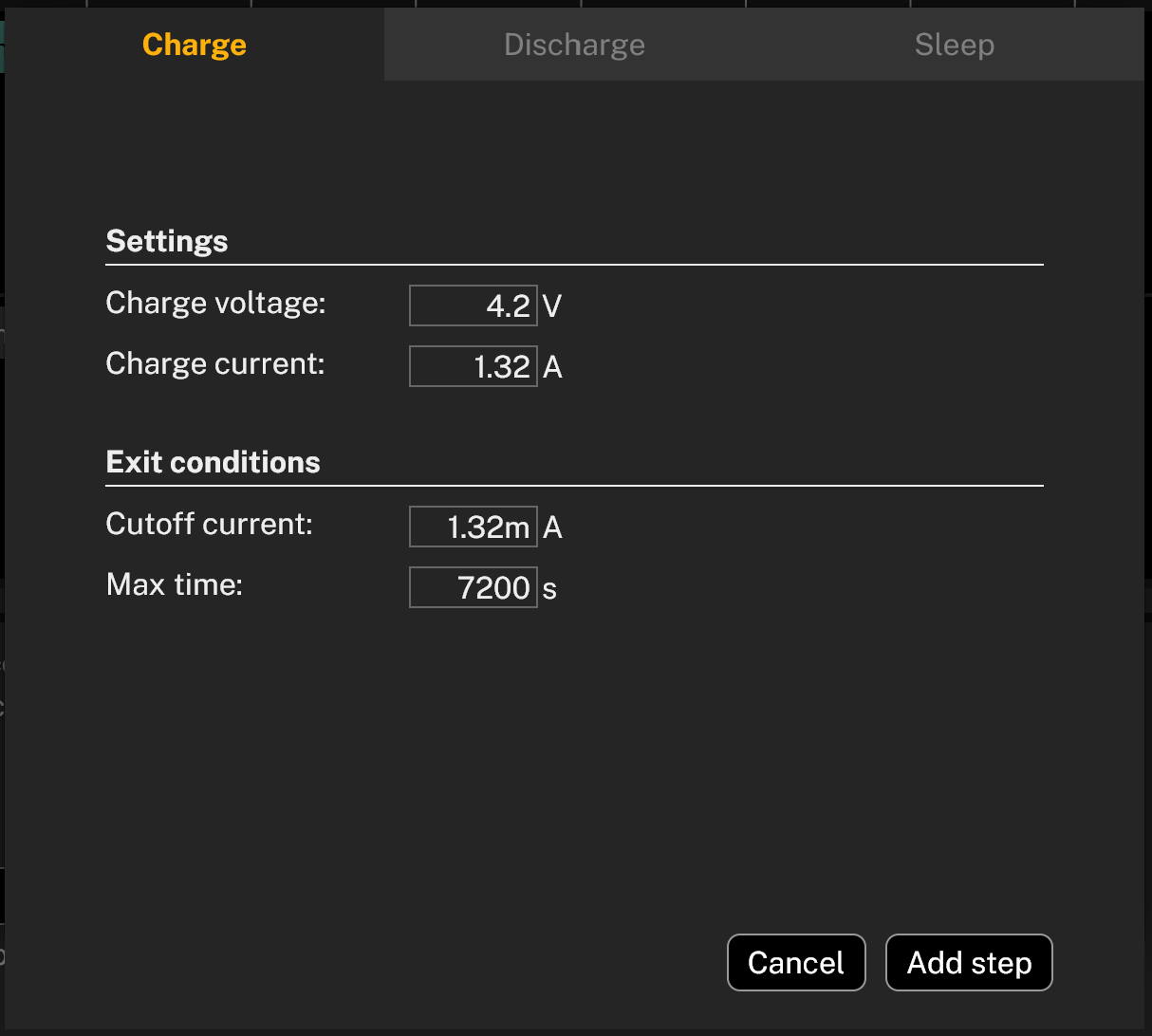Select the 7200 seconds time value
The width and height of the screenshot is (1152, 1036).
coord(473,586)
